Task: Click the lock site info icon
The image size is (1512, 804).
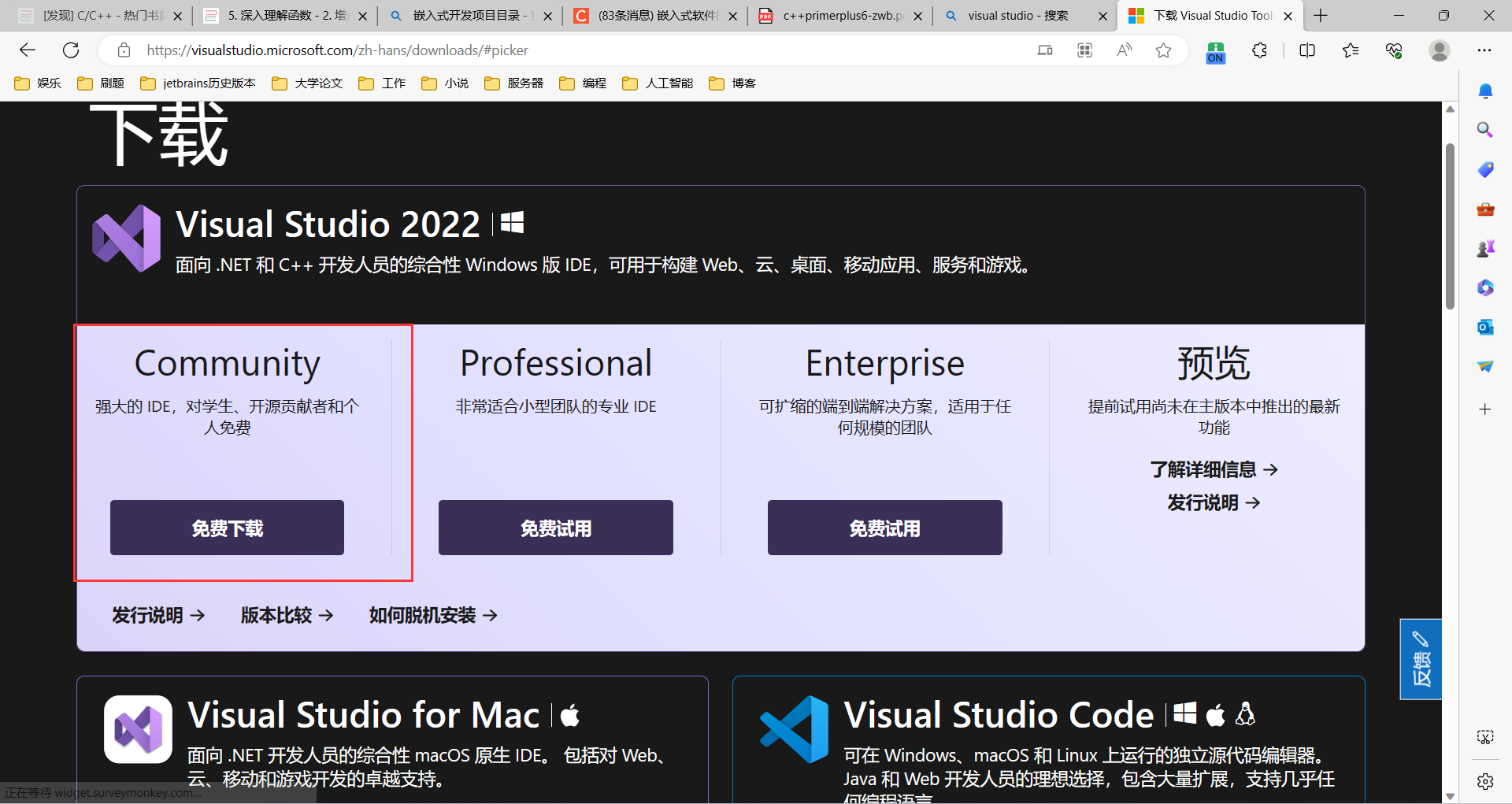Action: tap(124, 50)
